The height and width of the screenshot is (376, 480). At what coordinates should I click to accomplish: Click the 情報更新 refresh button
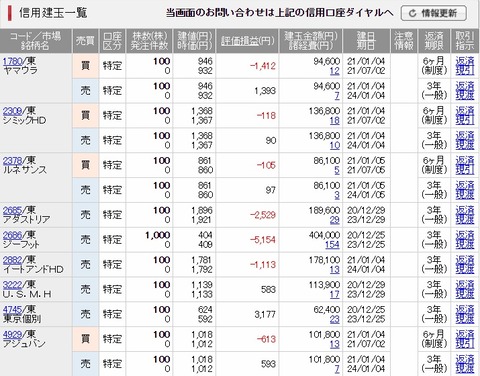click(x=433, y=13)
